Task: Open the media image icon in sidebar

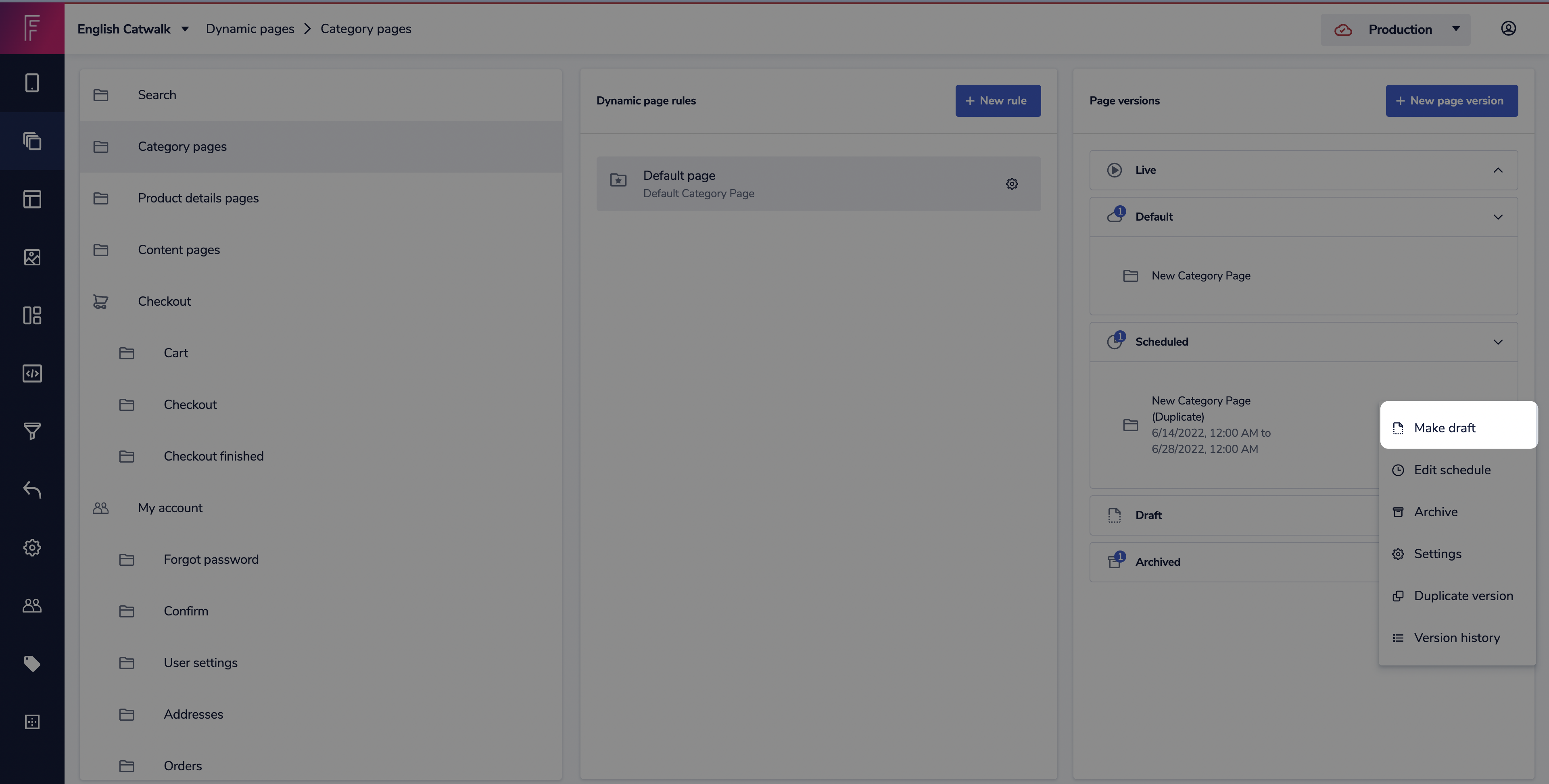Action: pyautogui.click(x=32, y=257)
